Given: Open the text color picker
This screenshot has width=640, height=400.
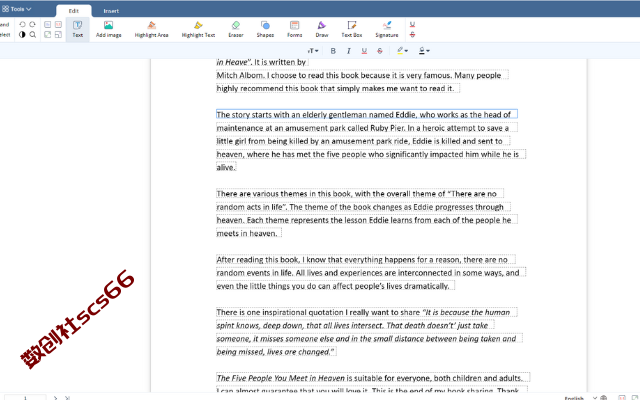Looking at the screenshot, I should point(424,51).
